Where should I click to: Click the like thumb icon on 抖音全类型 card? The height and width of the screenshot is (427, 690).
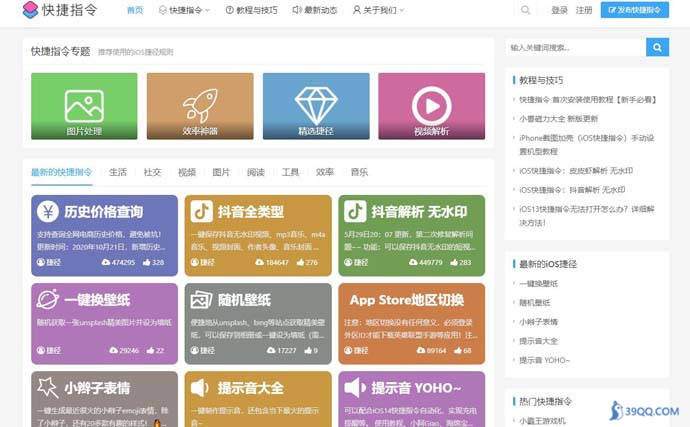pyautogui.click(x=300, y=262)
